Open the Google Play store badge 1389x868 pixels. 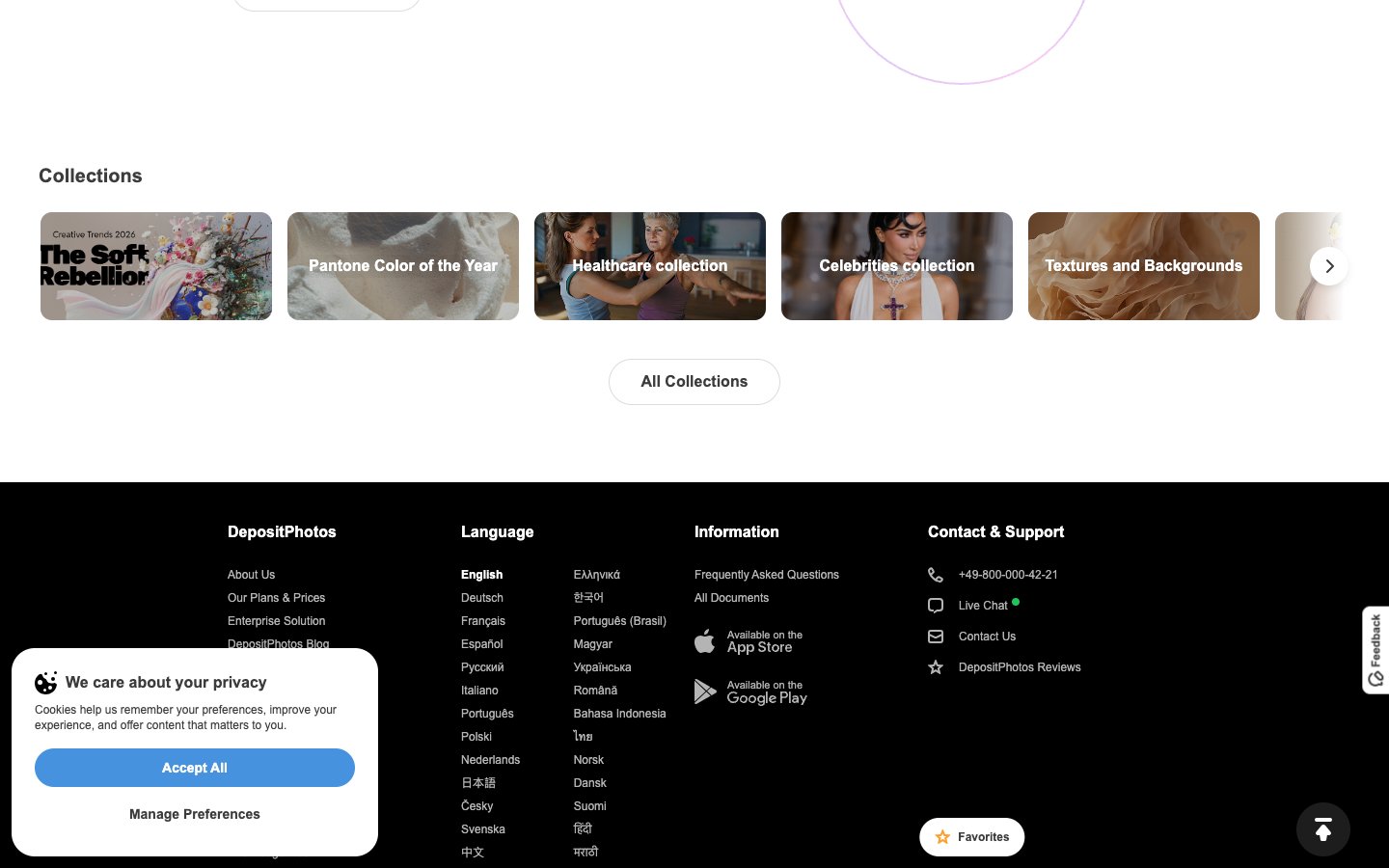click(x=751, y=692)
